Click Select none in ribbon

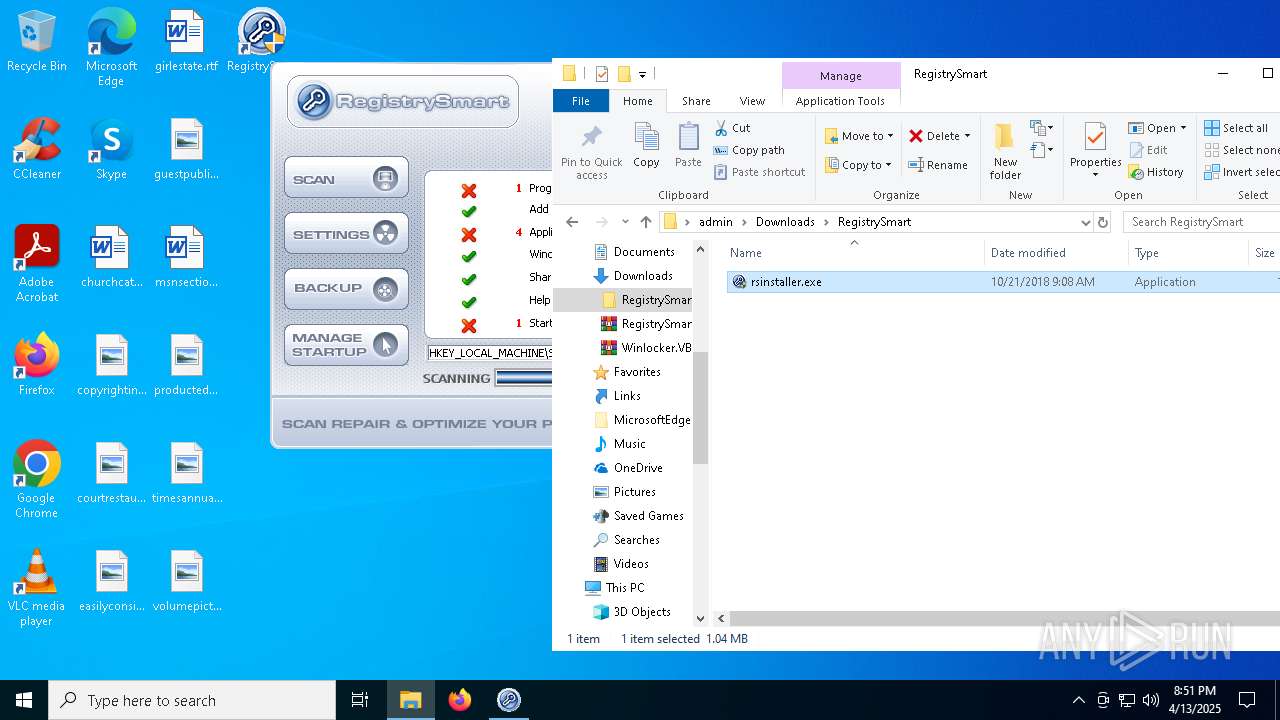(1241, 150)
